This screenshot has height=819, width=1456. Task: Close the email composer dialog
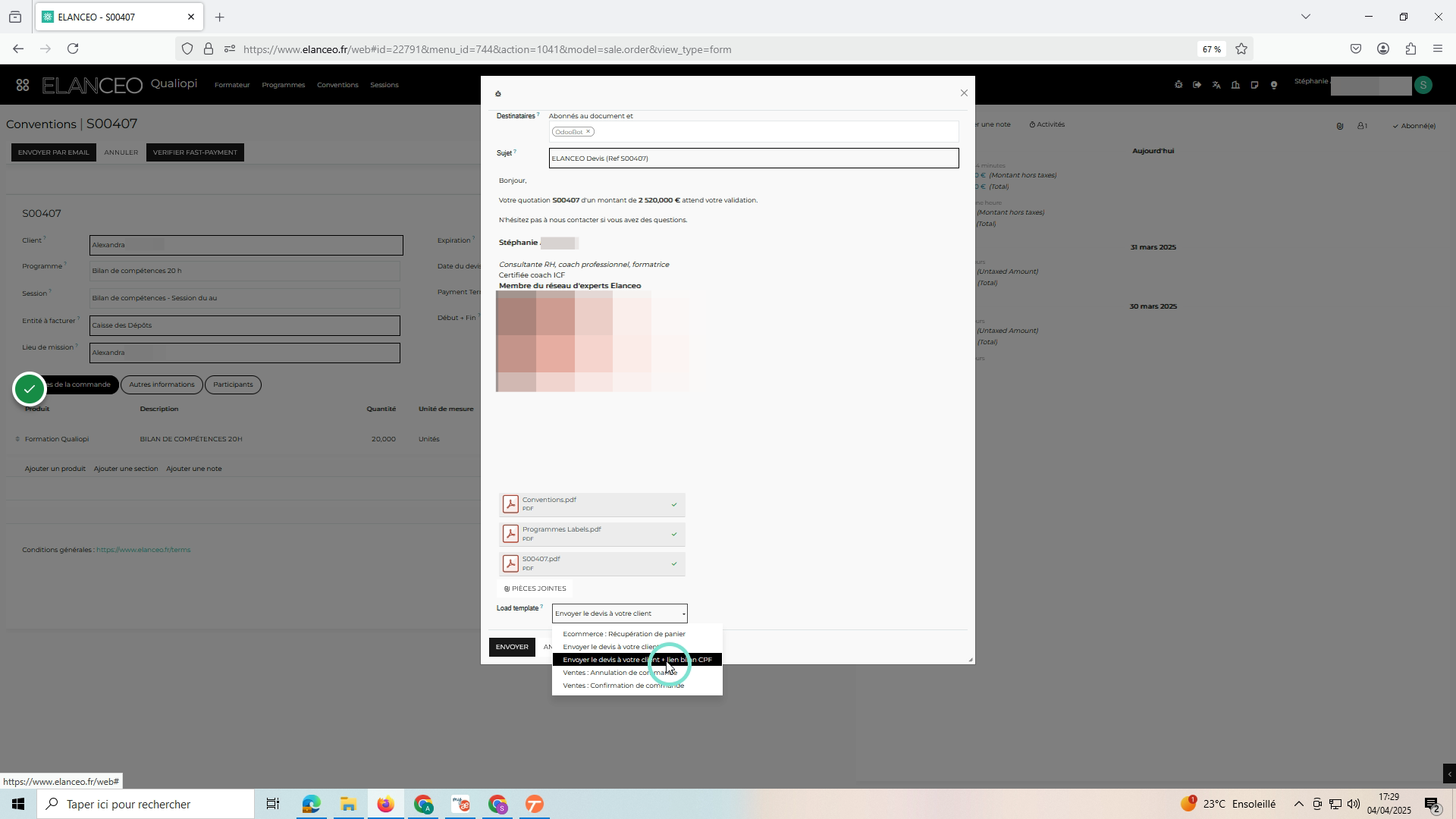coord(964,93)
